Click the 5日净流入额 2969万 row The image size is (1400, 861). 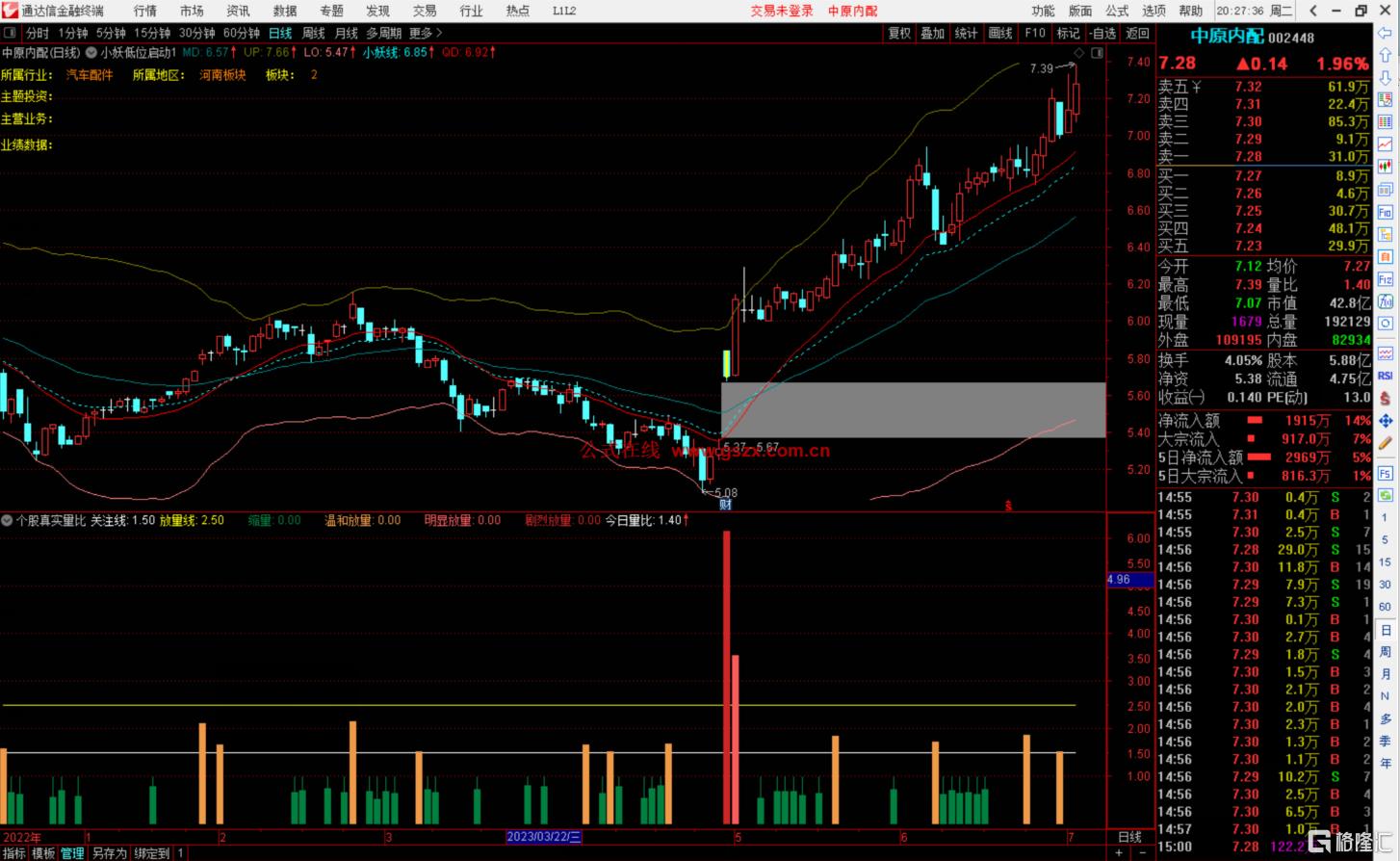[x=1263, y=457]
